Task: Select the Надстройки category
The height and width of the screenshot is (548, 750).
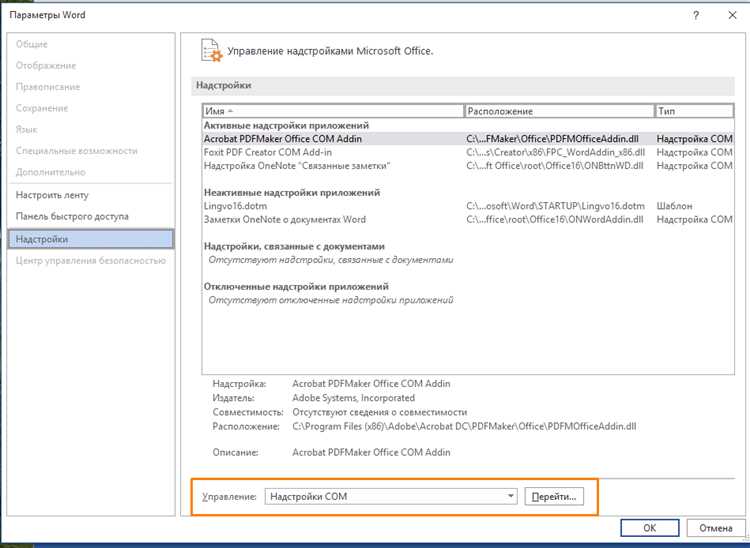Action: point(91,239)
